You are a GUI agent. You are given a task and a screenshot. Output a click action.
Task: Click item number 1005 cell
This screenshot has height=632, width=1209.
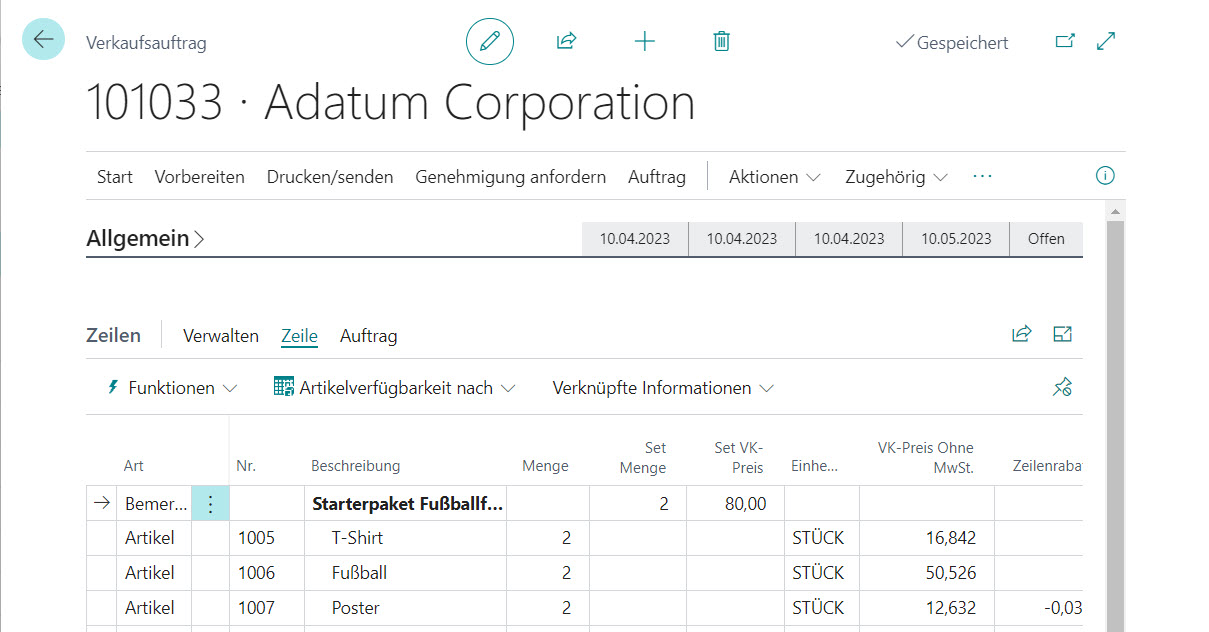267,538
